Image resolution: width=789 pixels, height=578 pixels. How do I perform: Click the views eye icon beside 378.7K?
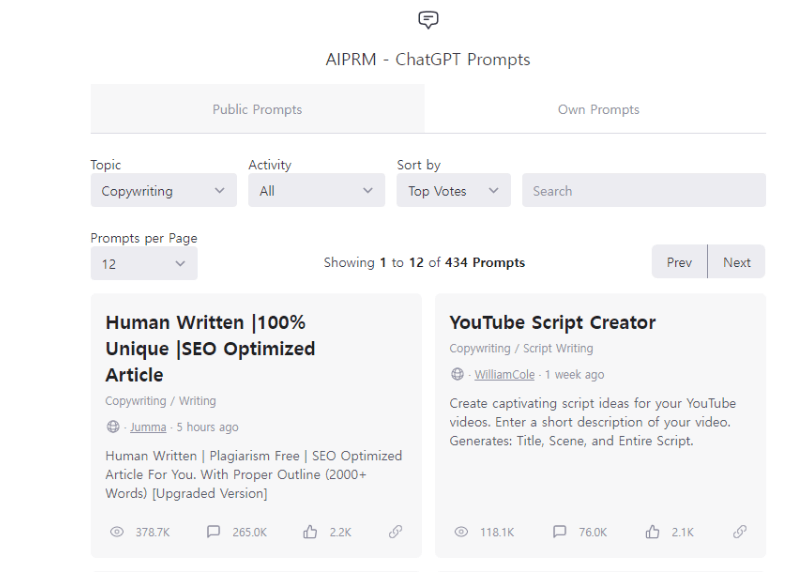tap(117, 532)
